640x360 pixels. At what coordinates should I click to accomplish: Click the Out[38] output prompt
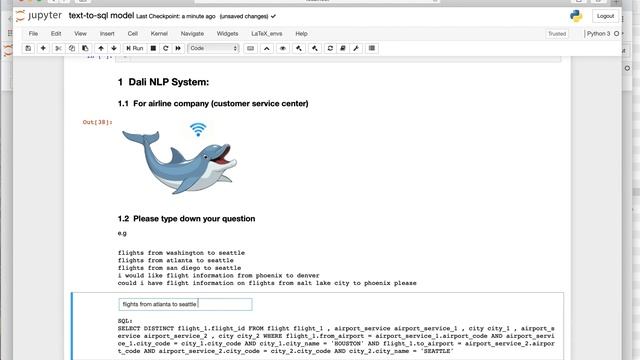[x=97, y=122]
